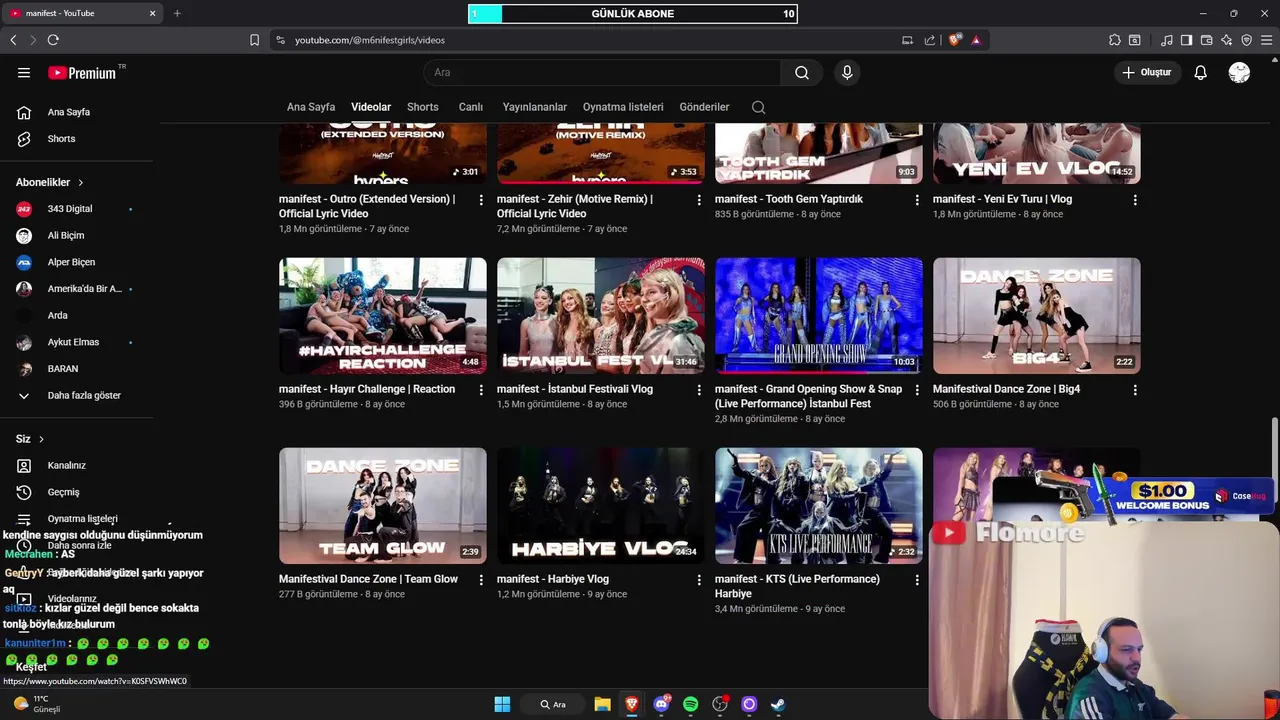Click the Oluştur create button

[x=1147, y=72]
